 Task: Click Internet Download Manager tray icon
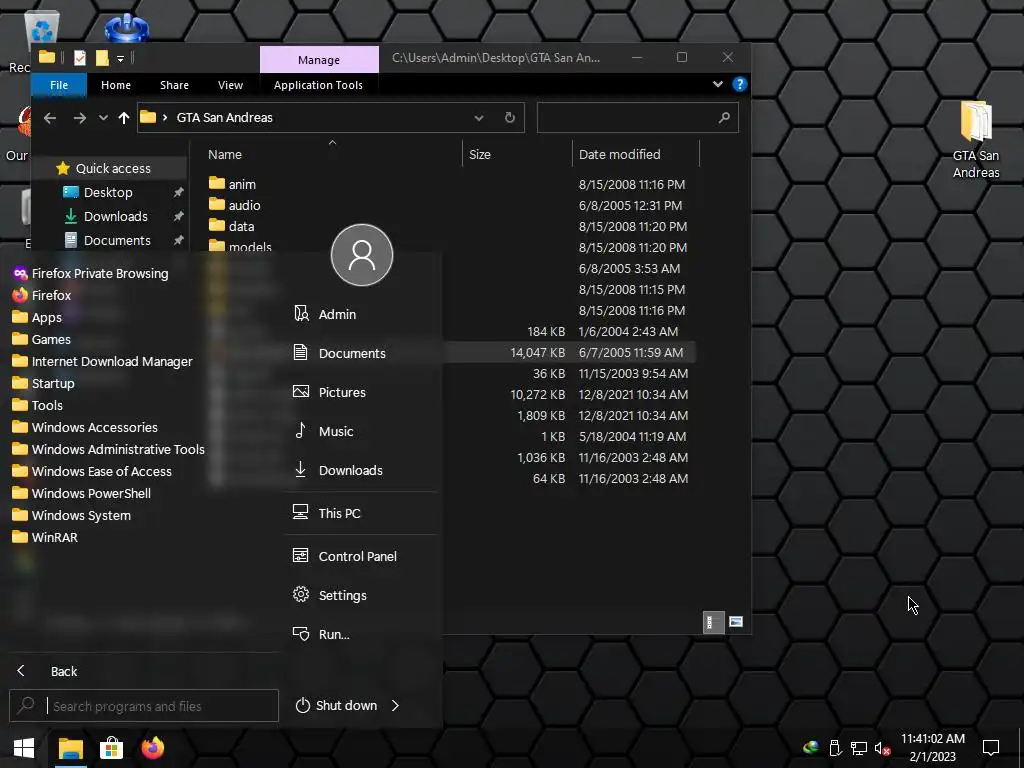click(811, 748)
